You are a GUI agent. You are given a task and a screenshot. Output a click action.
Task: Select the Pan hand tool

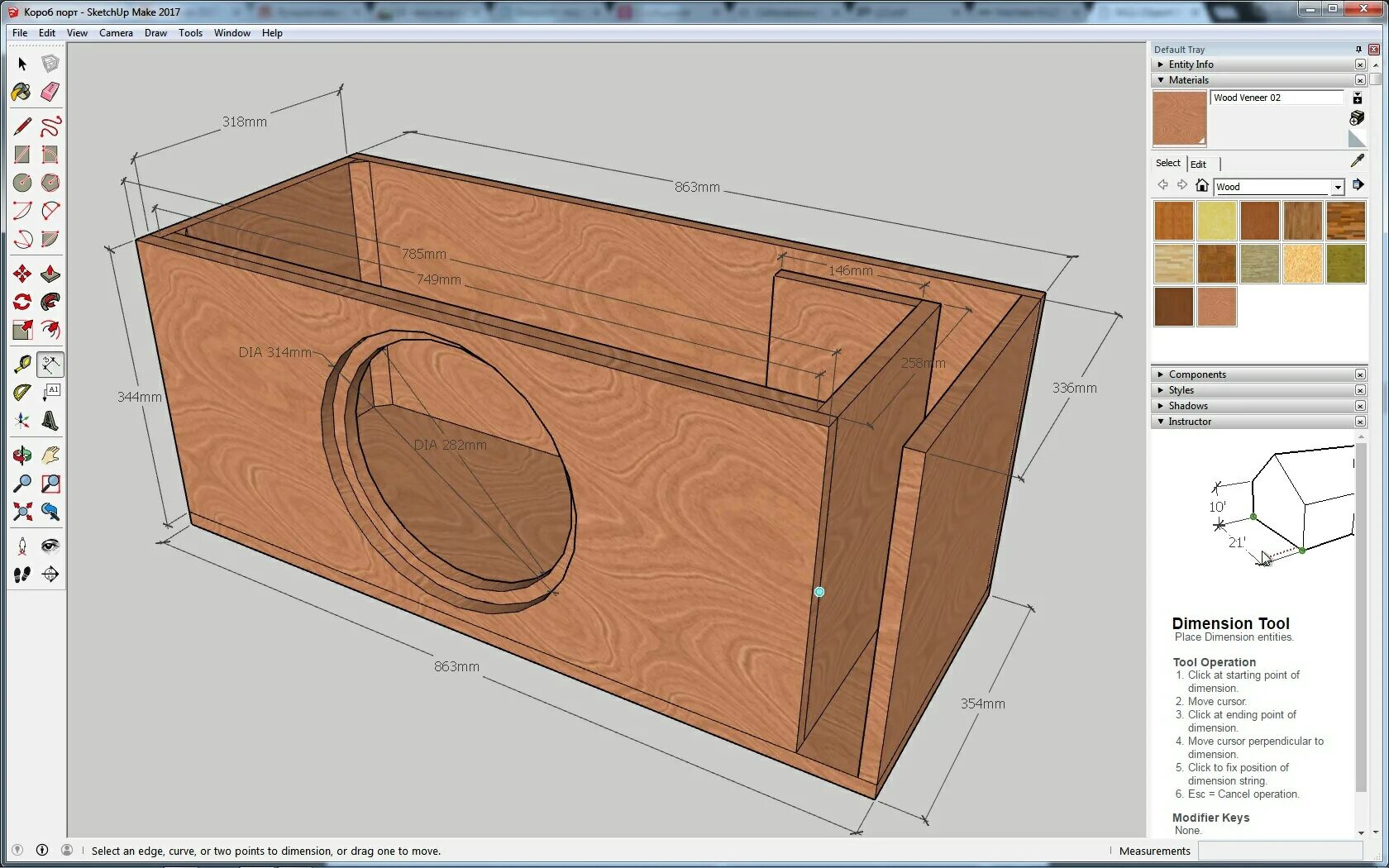click(x=50, y=455)
